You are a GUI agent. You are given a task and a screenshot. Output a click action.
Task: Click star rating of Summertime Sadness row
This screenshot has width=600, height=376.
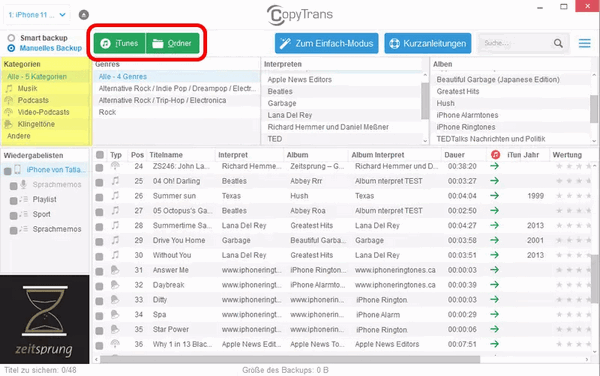pyautogui.click(x=574, y=226)
